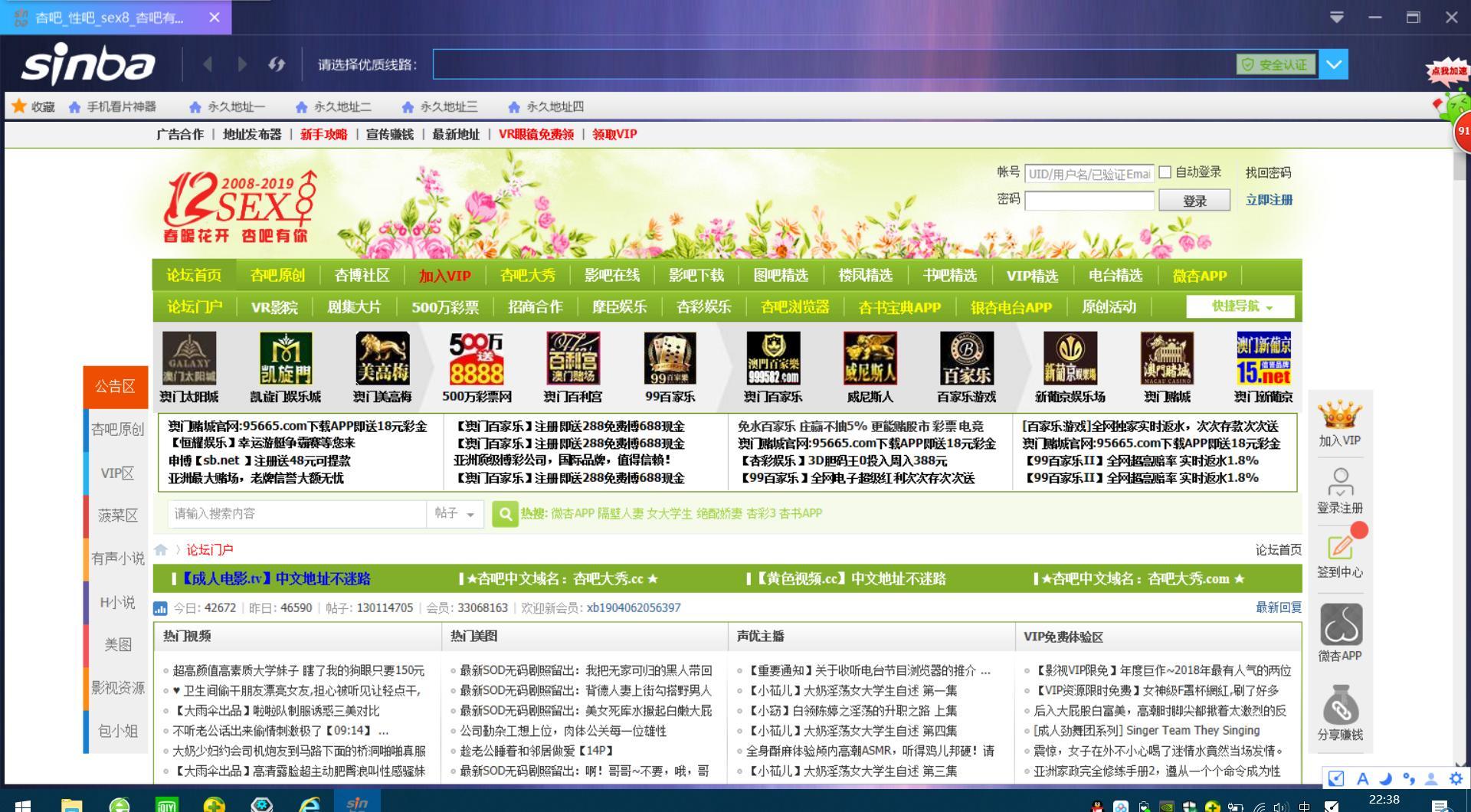Open the 找回密码 link
Screen dimensions: 1471x812
(1268, 173)
